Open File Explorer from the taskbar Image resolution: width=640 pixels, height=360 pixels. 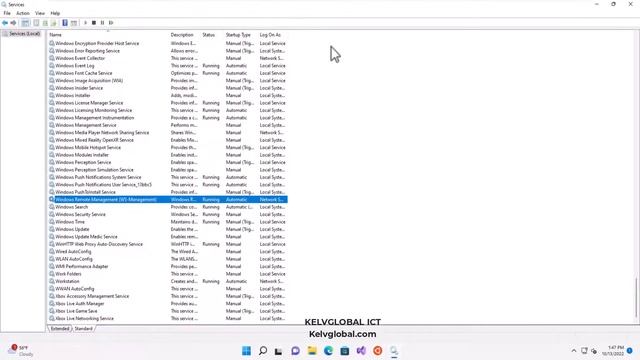(312, 351)
